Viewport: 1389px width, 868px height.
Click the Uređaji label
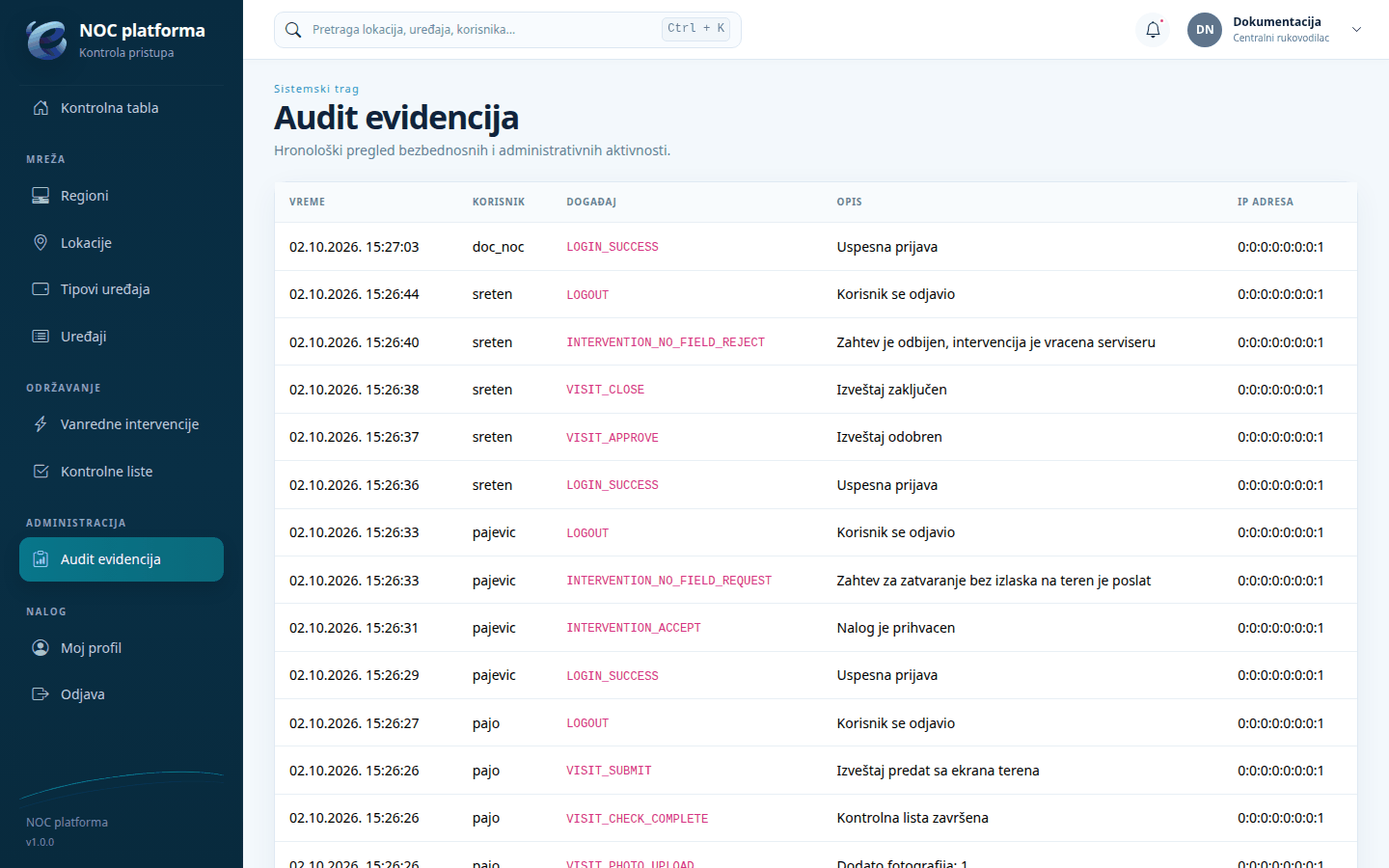click(83, 337)
